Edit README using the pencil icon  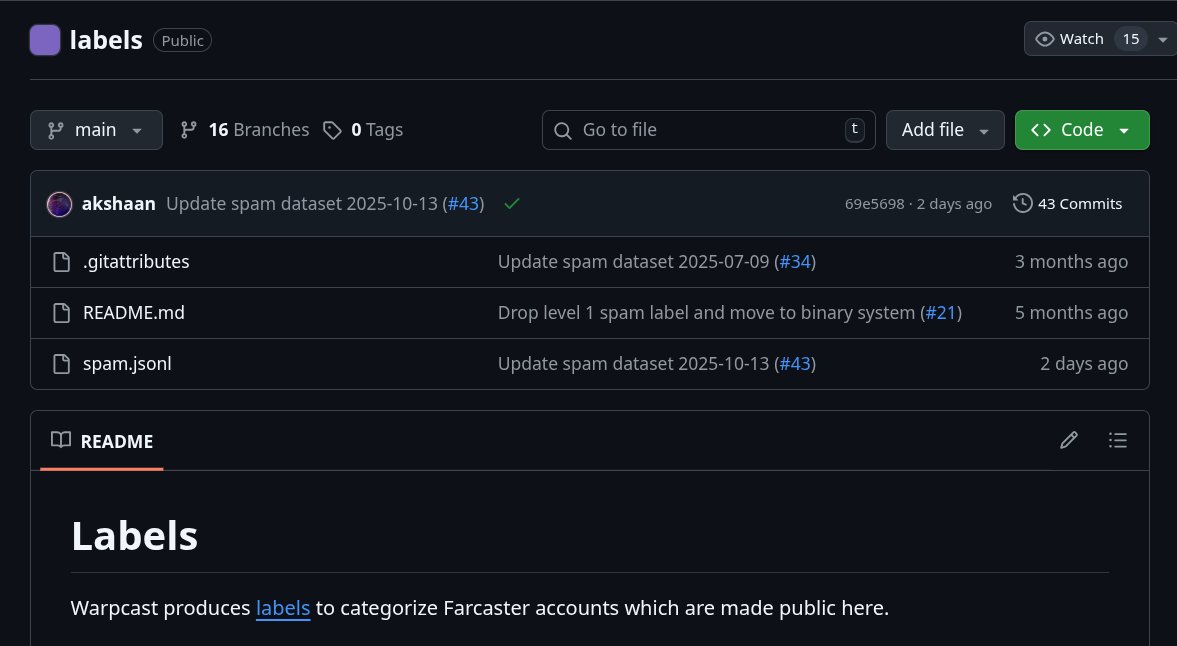(x=1069, y=440)
